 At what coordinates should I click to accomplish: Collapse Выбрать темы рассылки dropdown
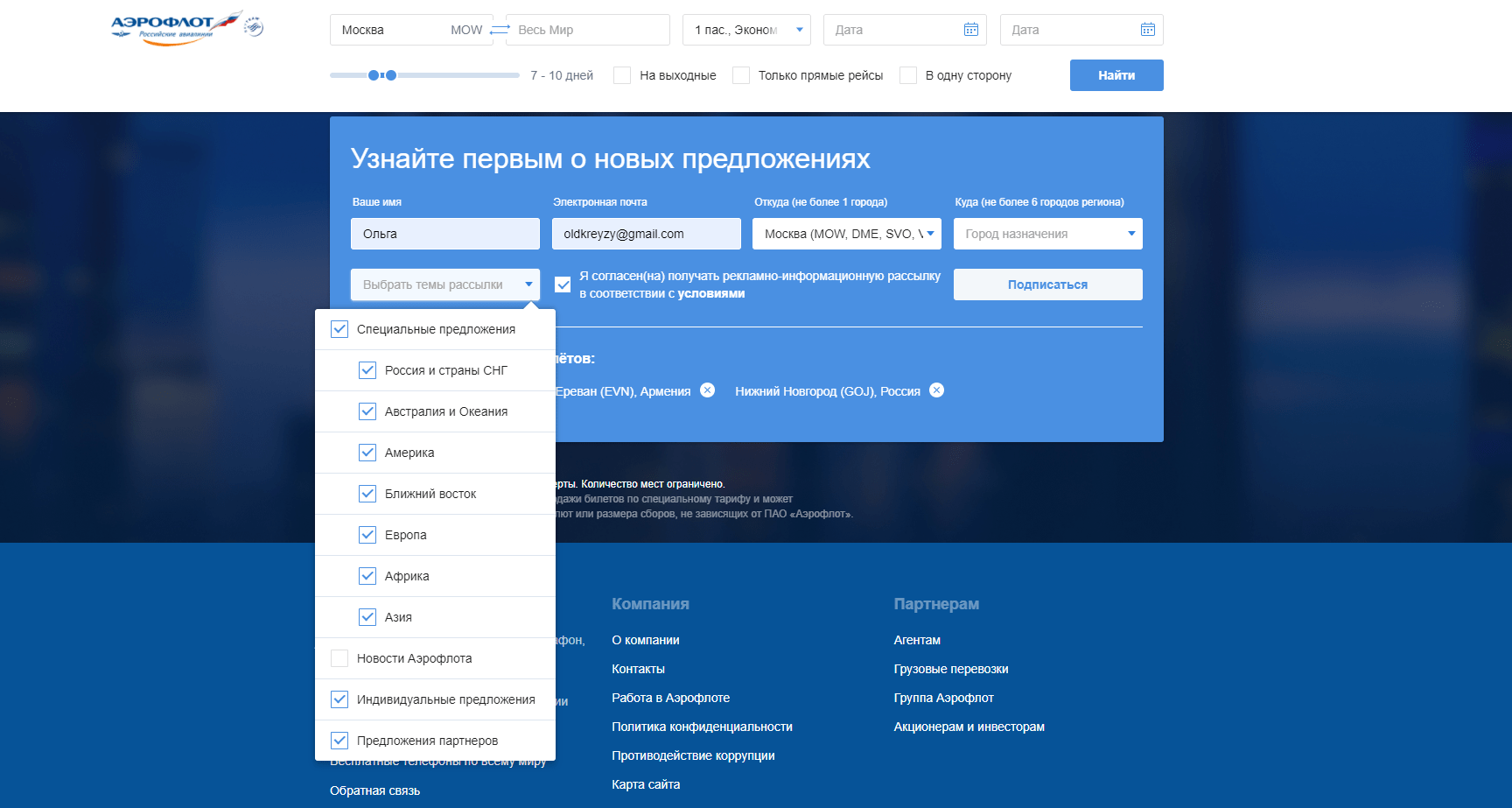445,285
